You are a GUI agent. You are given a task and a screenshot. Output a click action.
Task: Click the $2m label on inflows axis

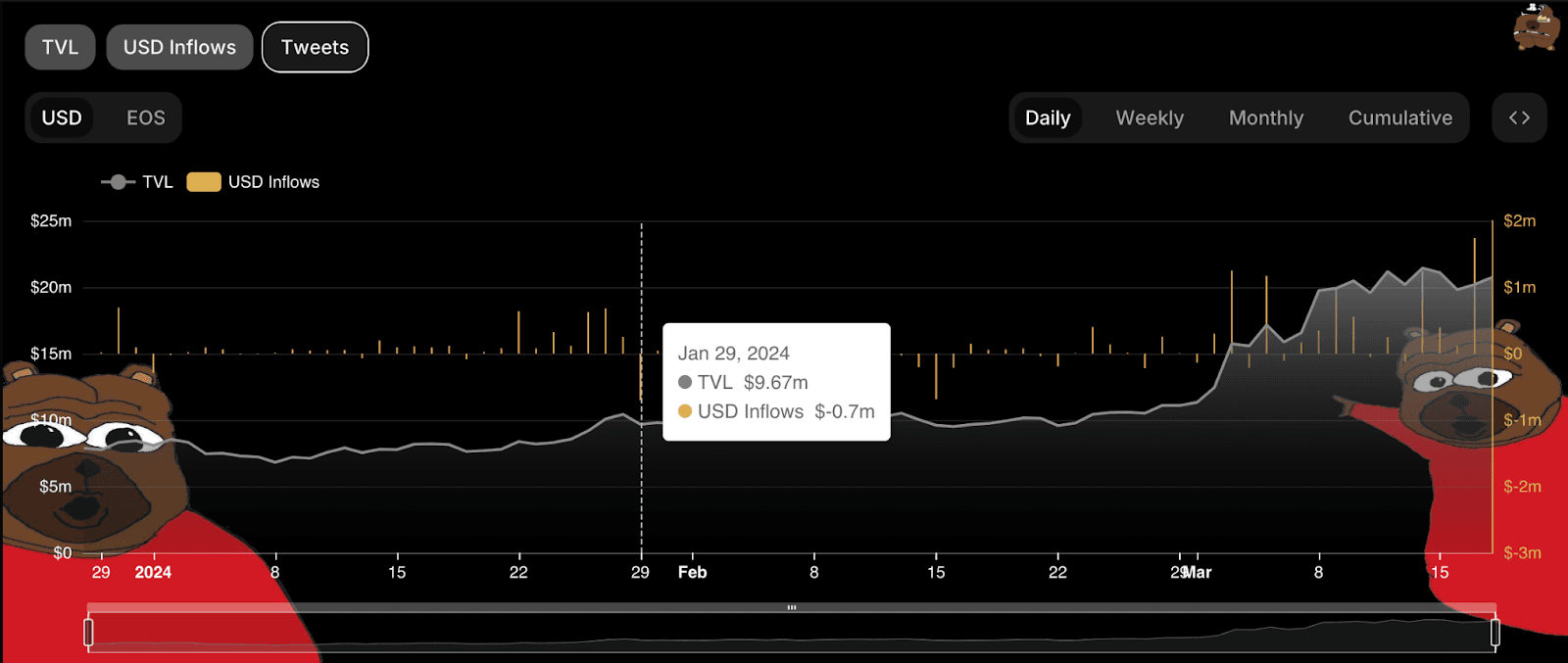point(1519,221)
